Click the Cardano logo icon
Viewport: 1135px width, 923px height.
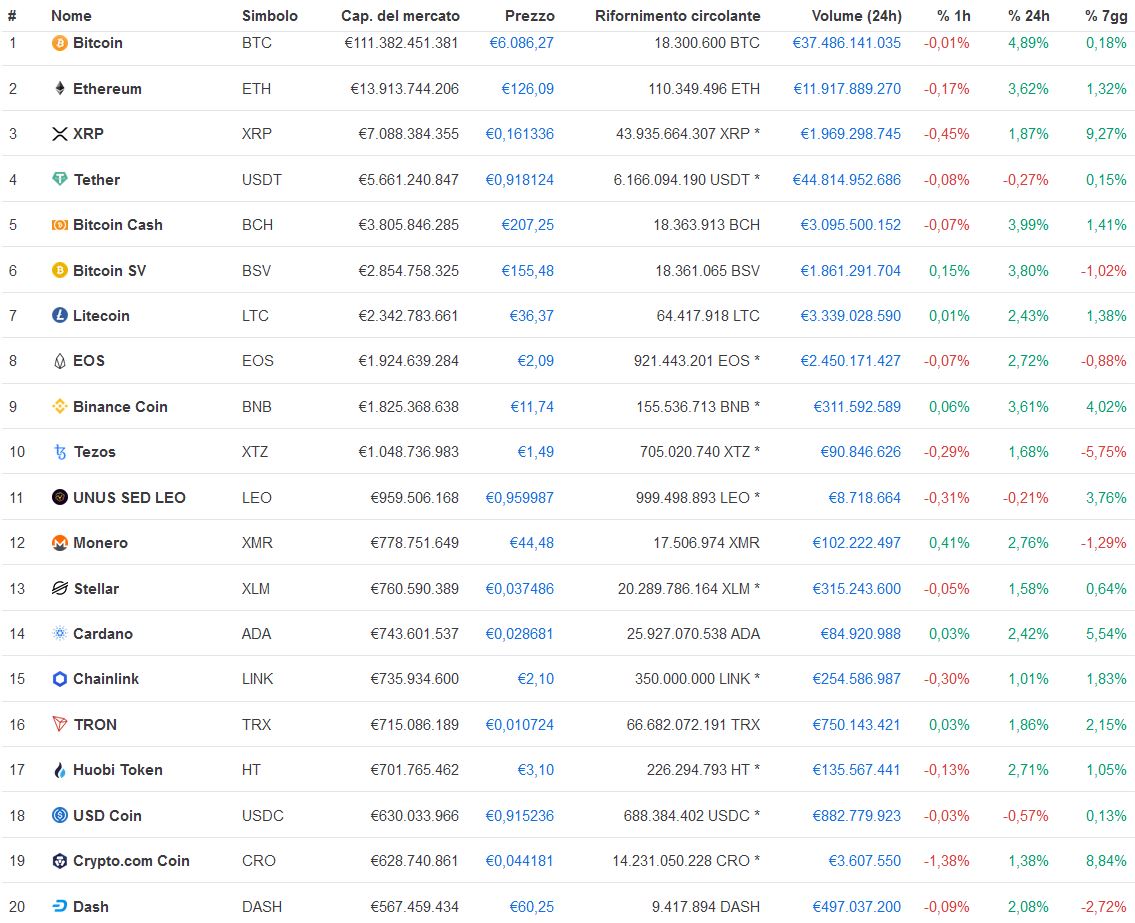(x=59, y=633)
